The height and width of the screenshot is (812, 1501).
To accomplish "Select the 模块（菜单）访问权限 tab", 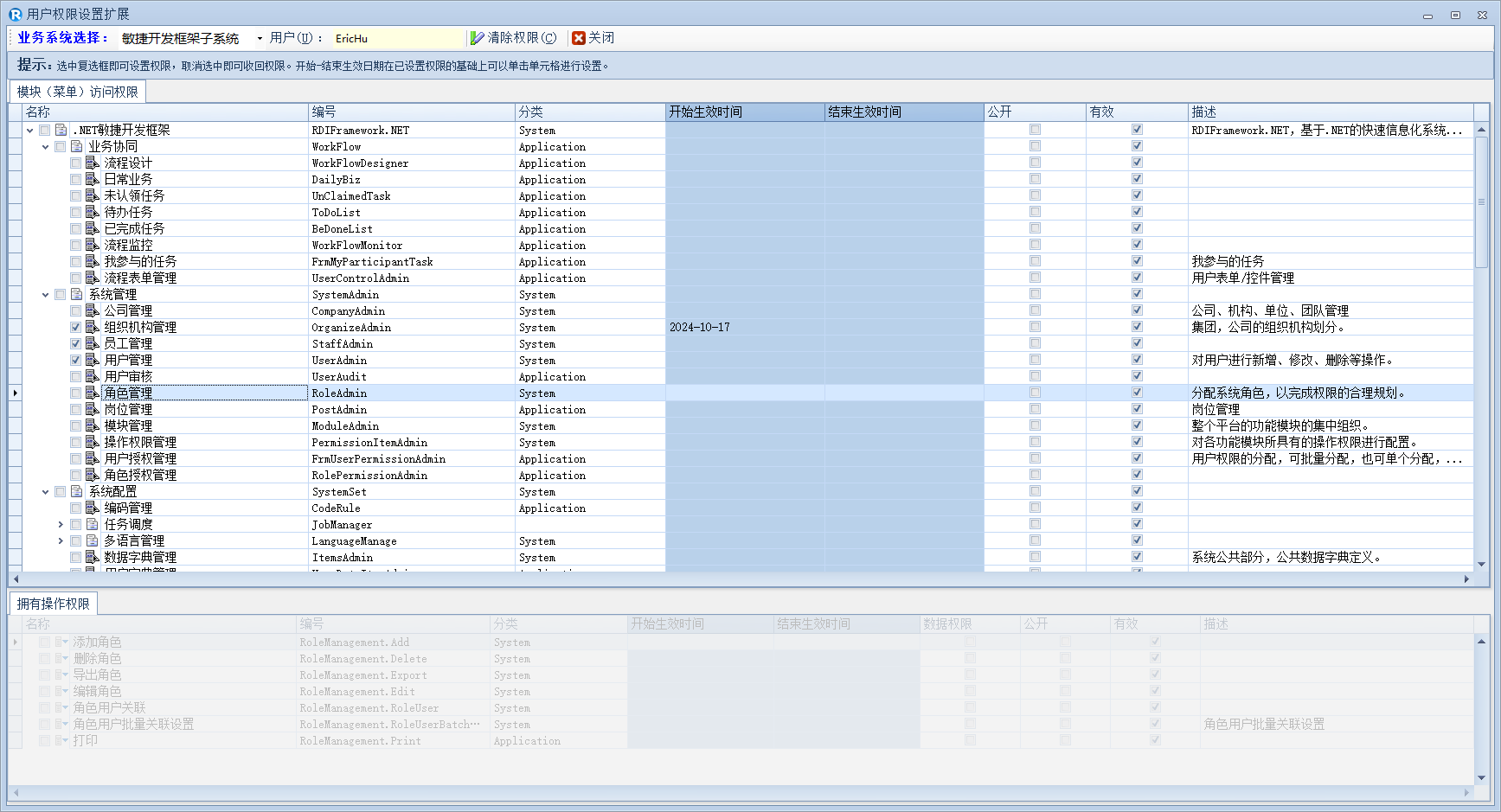I will [x=77, y=92].
